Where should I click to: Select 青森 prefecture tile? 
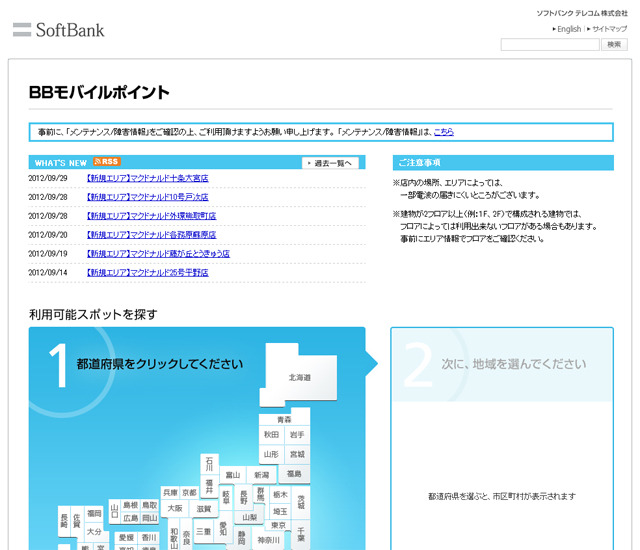tap(284, 419)
